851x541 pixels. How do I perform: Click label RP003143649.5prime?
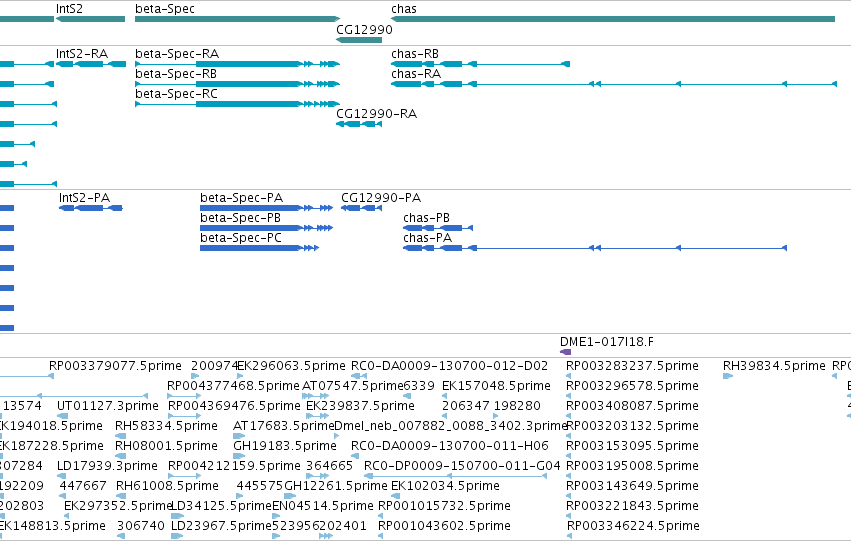click(x=632, y=486)
